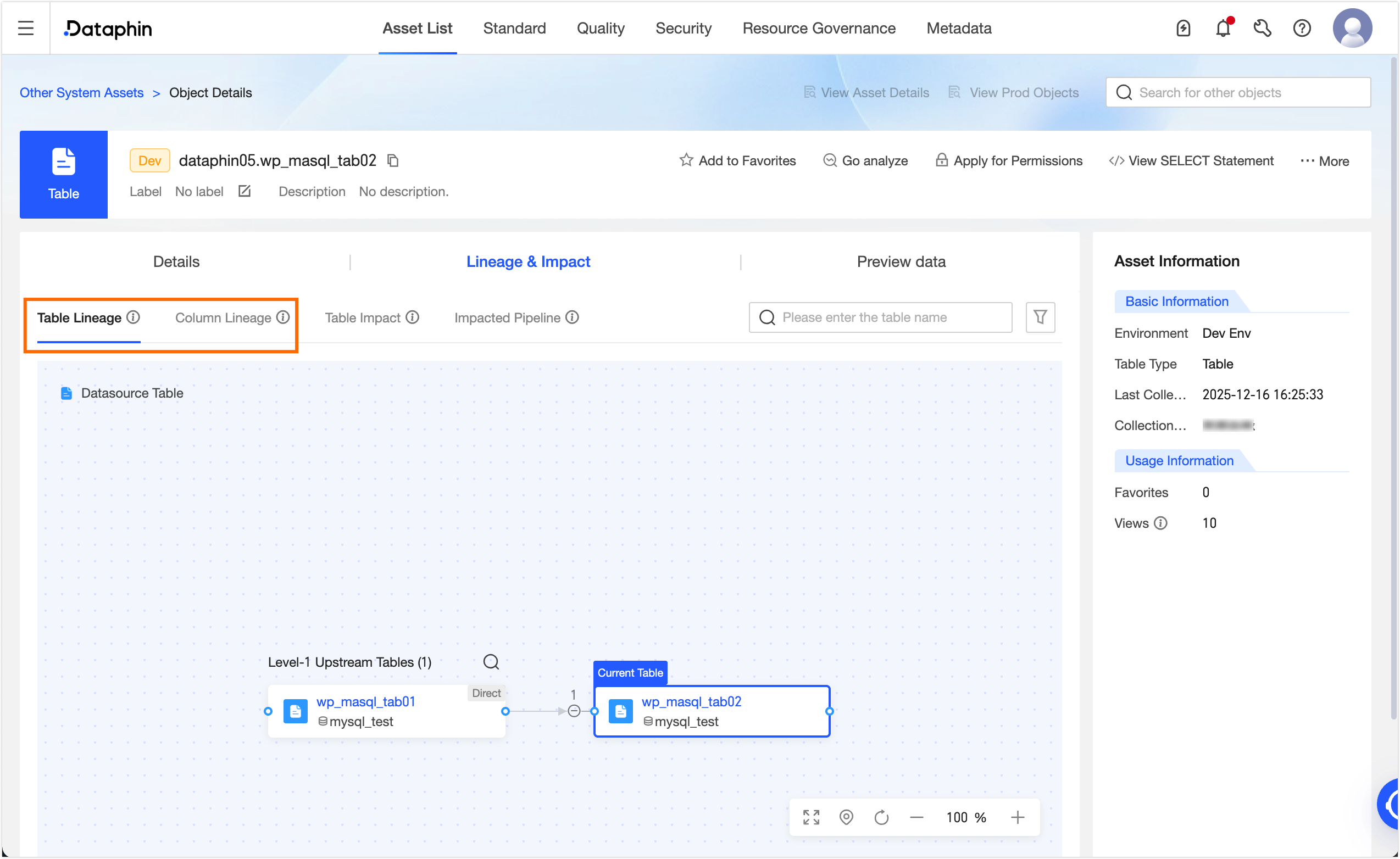Screen dimensions: 1400x859
Task: Collapse upstream lineage with minus circle node
Action: pos(574,711)
